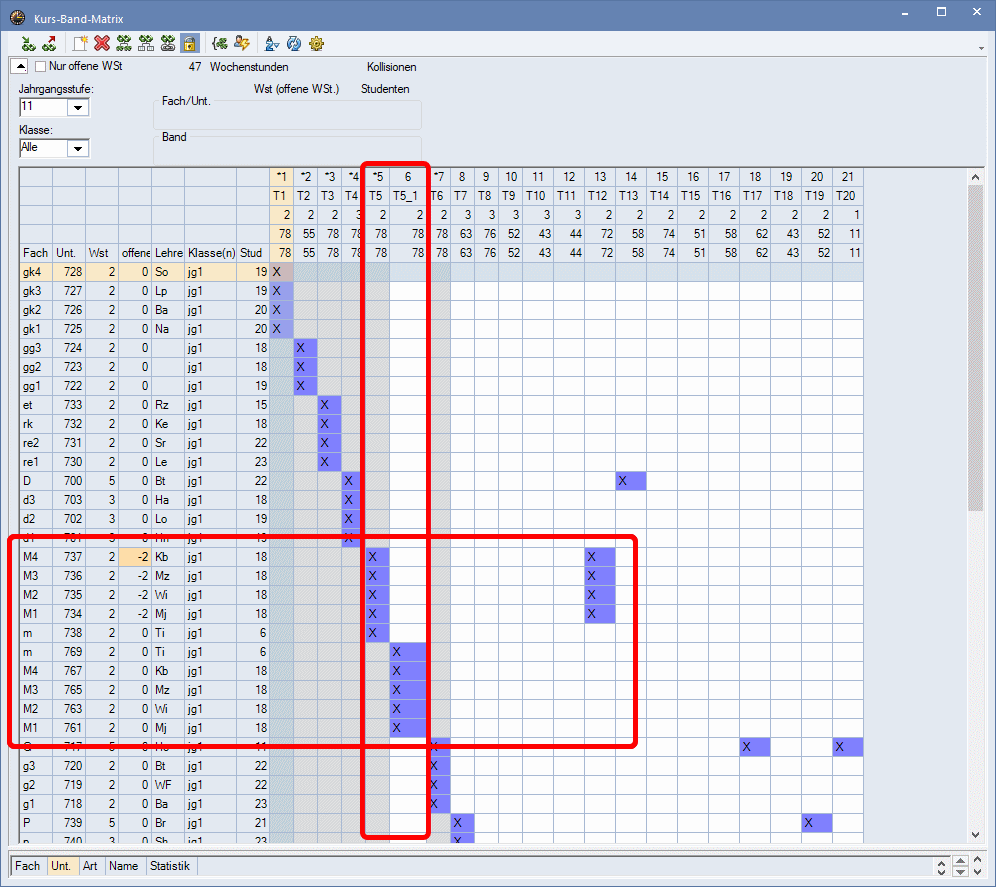This screenshot has width=996, height=887.
Task: Open settings with the gear icon
Action: click(x=317, y=43)
